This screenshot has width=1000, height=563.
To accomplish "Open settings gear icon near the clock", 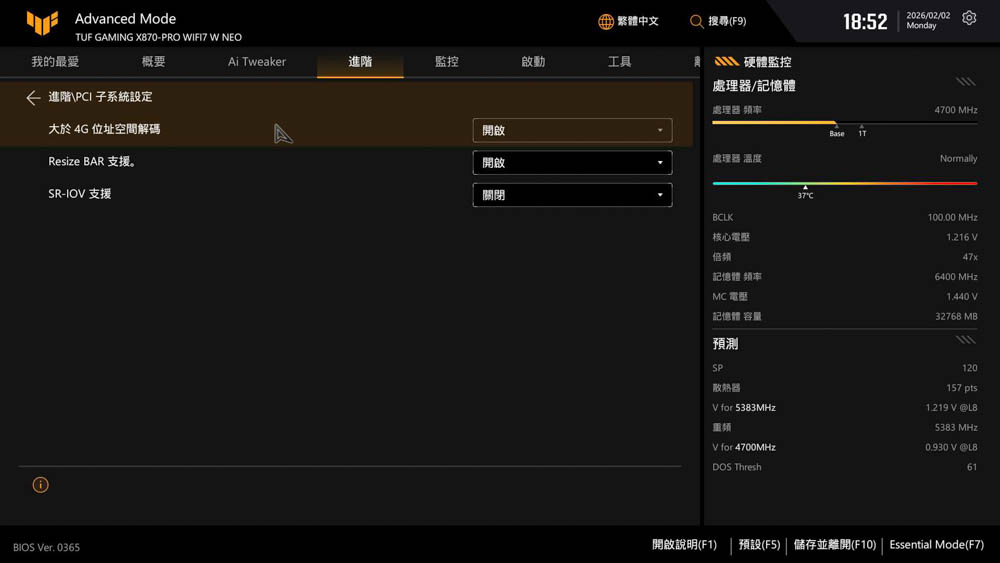I will (969, 19).
